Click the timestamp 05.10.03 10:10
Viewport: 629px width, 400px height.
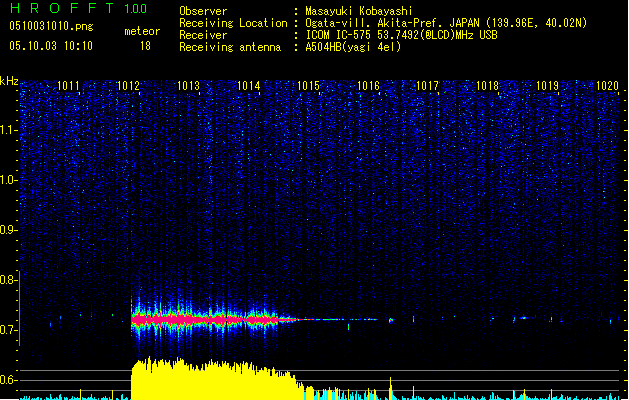pyautogui.click(x=51, y=46)
